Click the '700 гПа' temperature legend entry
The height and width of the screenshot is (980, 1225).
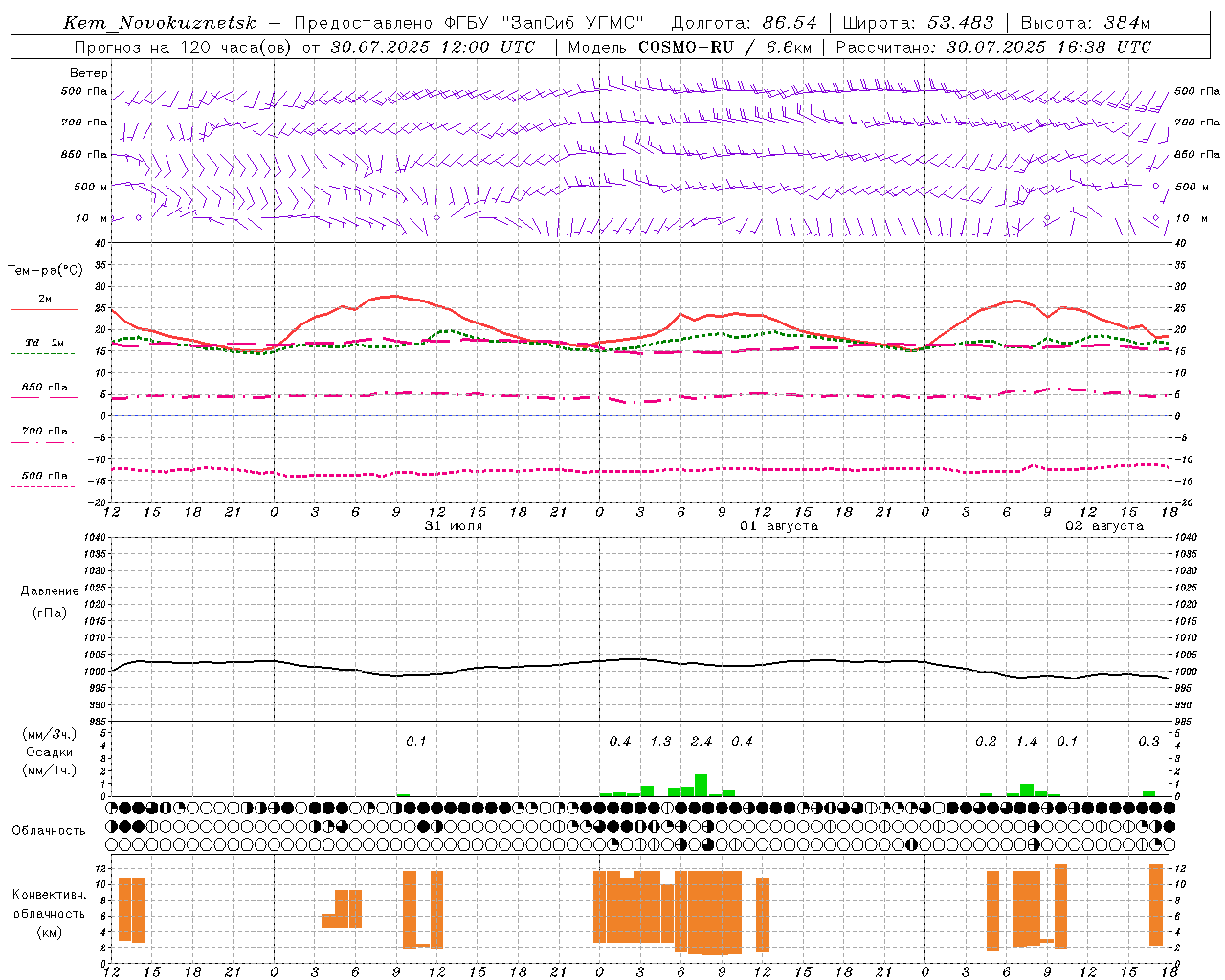pos(45,432)
